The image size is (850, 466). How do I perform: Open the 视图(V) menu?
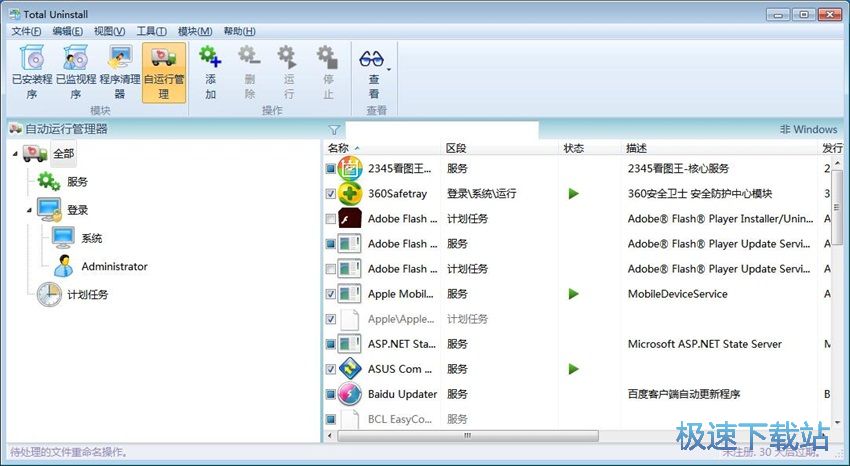coord(110,31)
